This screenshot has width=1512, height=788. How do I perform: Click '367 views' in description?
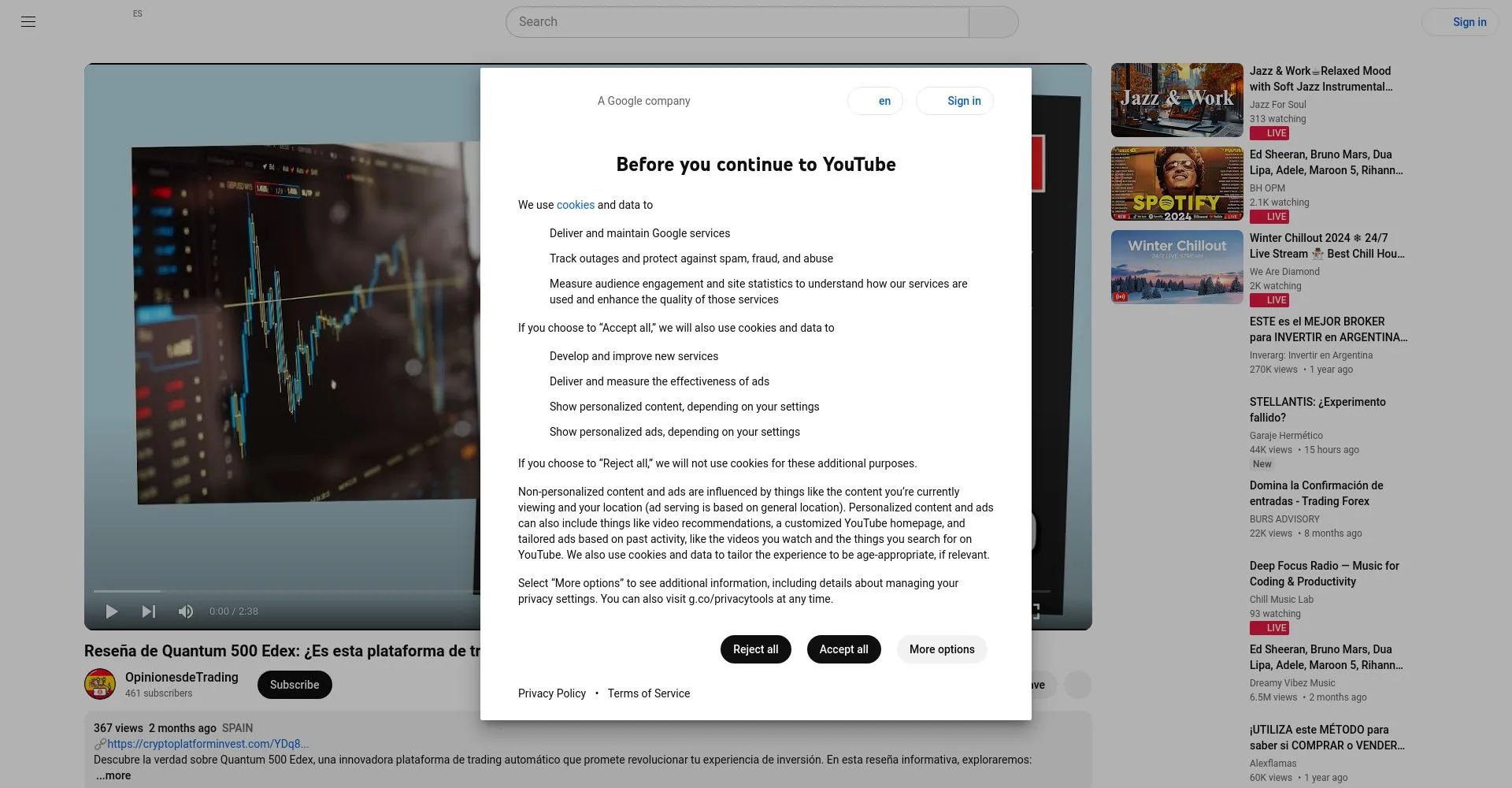(x=118, y=728)
